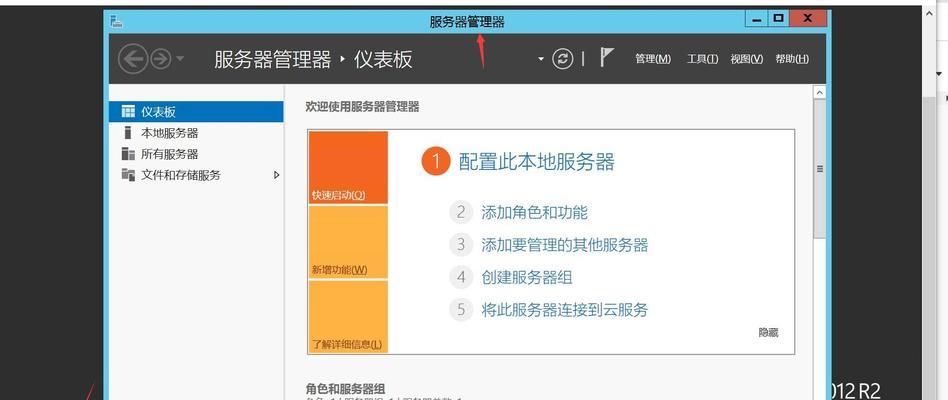Click the 文件和存储服务 icon
Image resolution: width=948 pixels, height=400 pixels.
pyautogui.click(x=128, y=175)
